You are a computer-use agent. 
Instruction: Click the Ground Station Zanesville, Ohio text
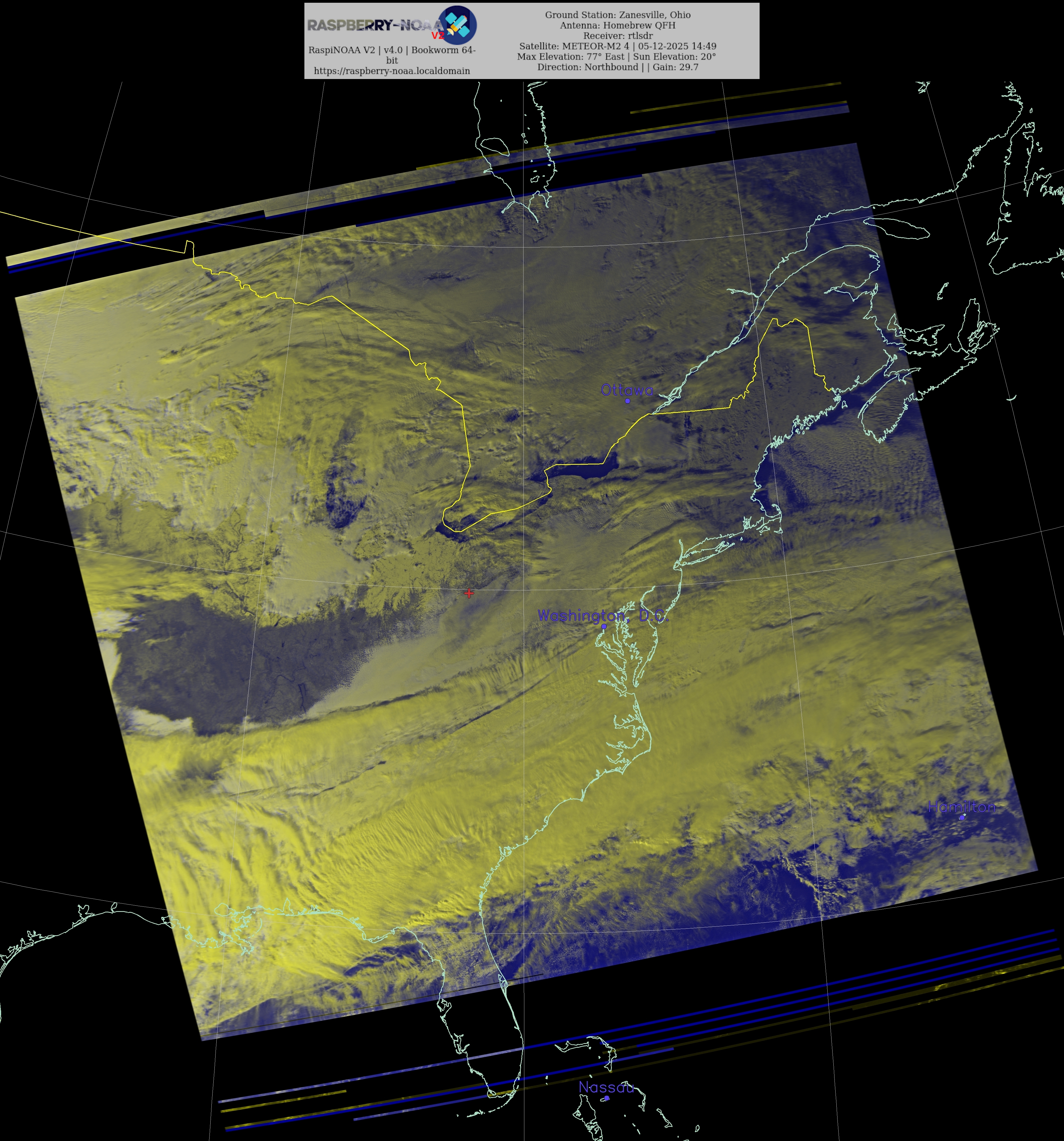pyautogui.click(x=618, y=15)
